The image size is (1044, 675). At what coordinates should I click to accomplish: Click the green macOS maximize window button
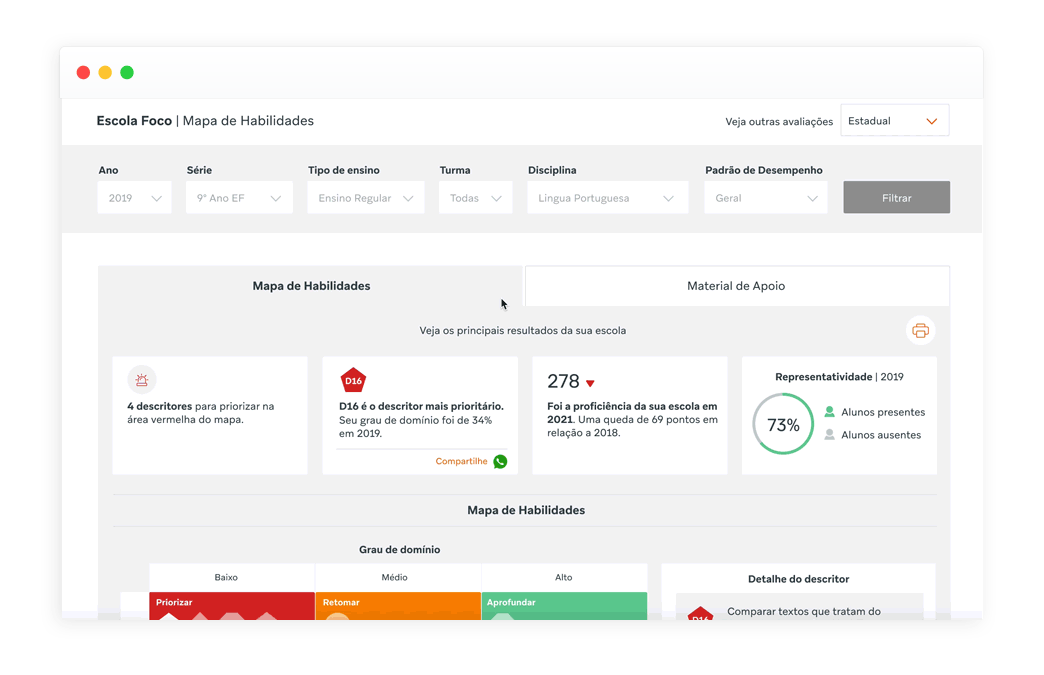127,73
